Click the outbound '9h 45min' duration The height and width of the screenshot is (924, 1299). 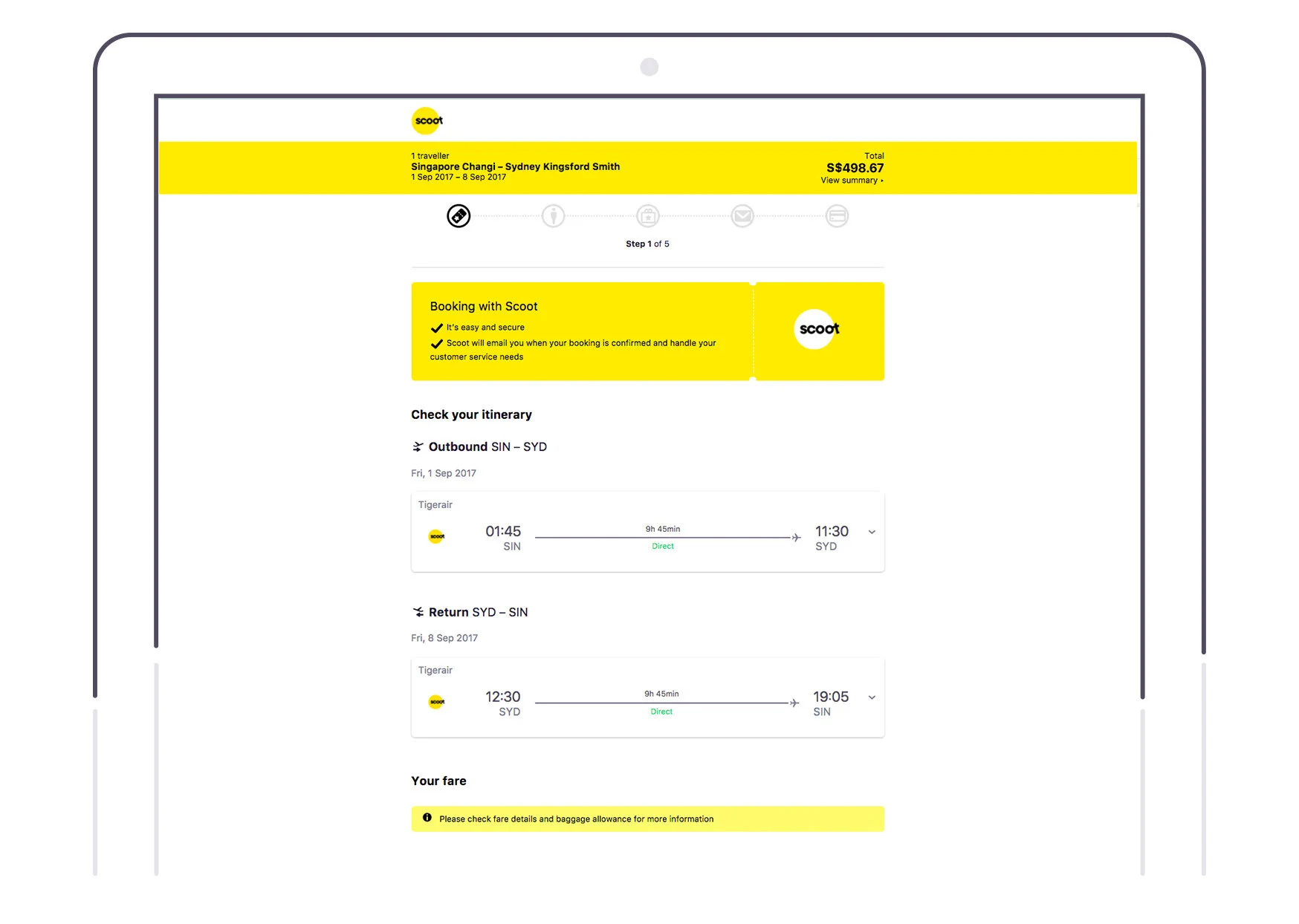(663, 529)
